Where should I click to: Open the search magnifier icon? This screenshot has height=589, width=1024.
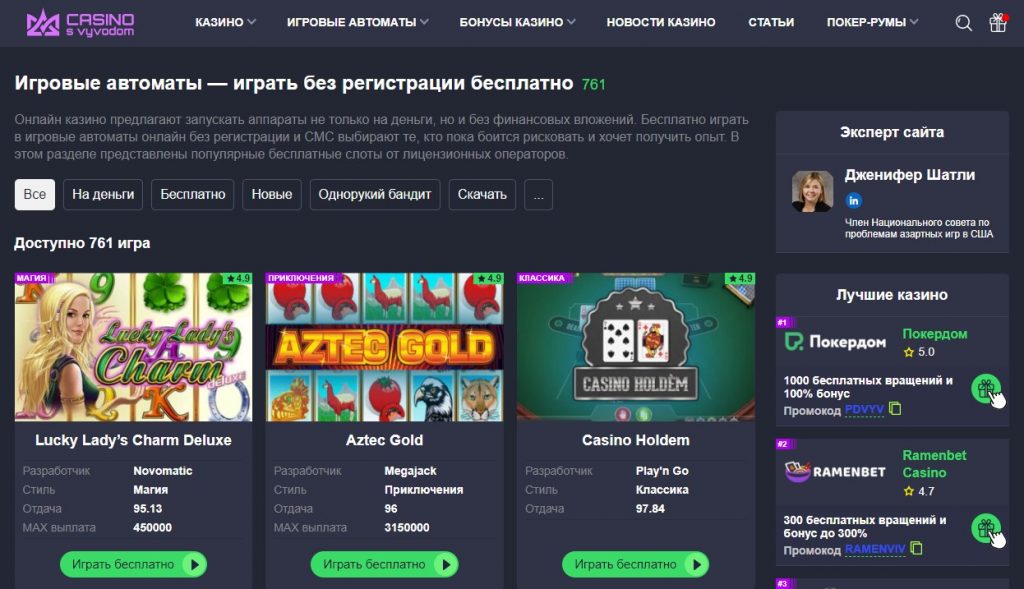click(x=963, y=23)
